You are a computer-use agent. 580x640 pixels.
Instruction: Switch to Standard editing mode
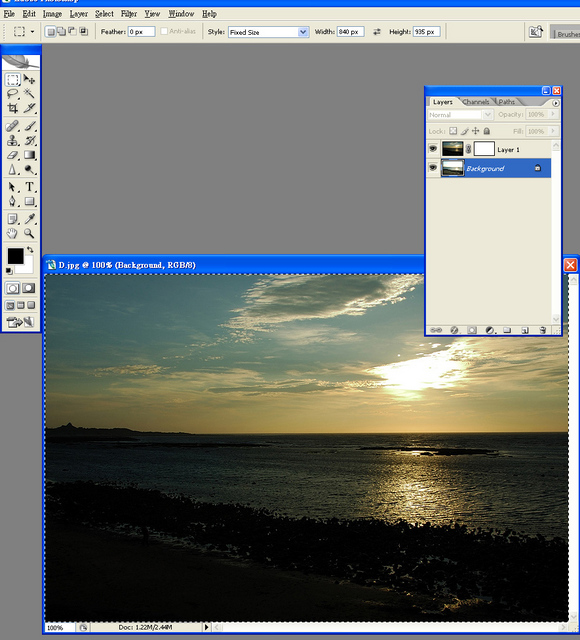[13, 288]
